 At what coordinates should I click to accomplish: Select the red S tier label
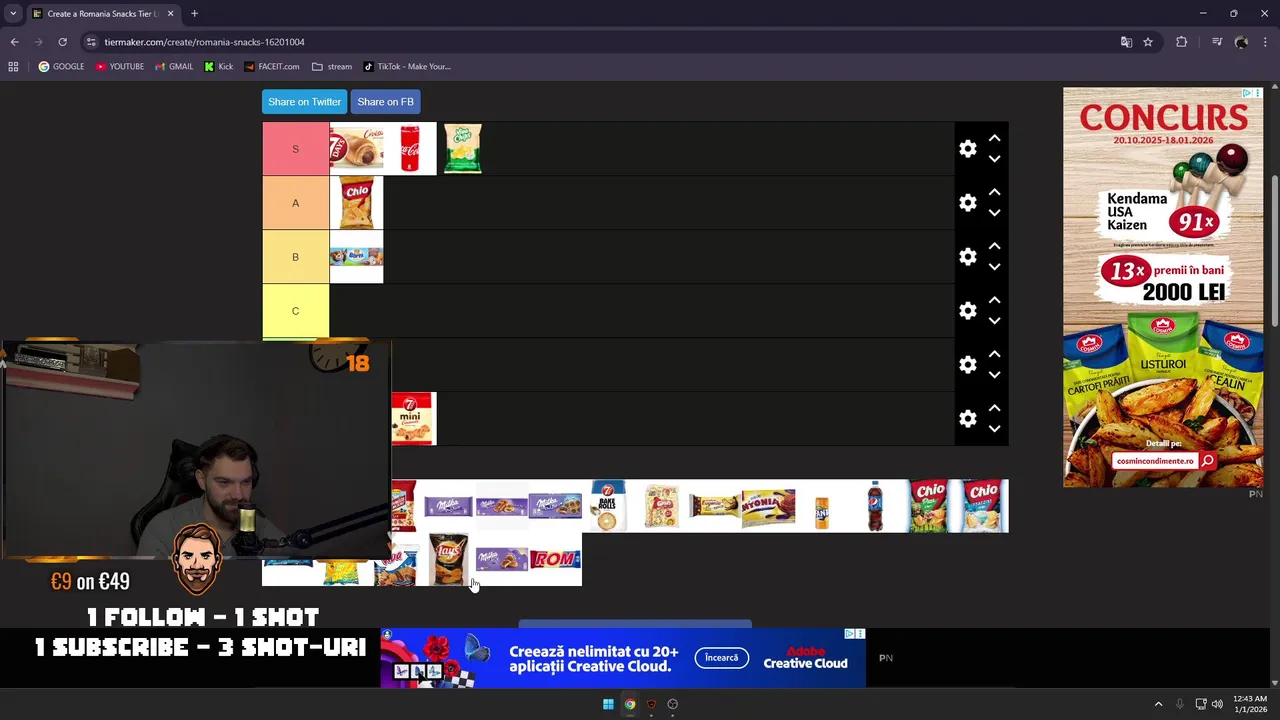pos(295,149)
